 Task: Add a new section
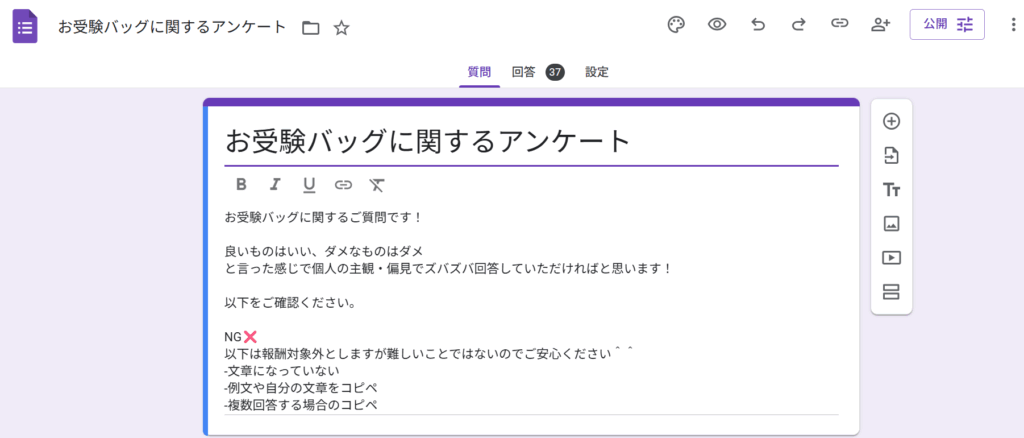(891, 292)
